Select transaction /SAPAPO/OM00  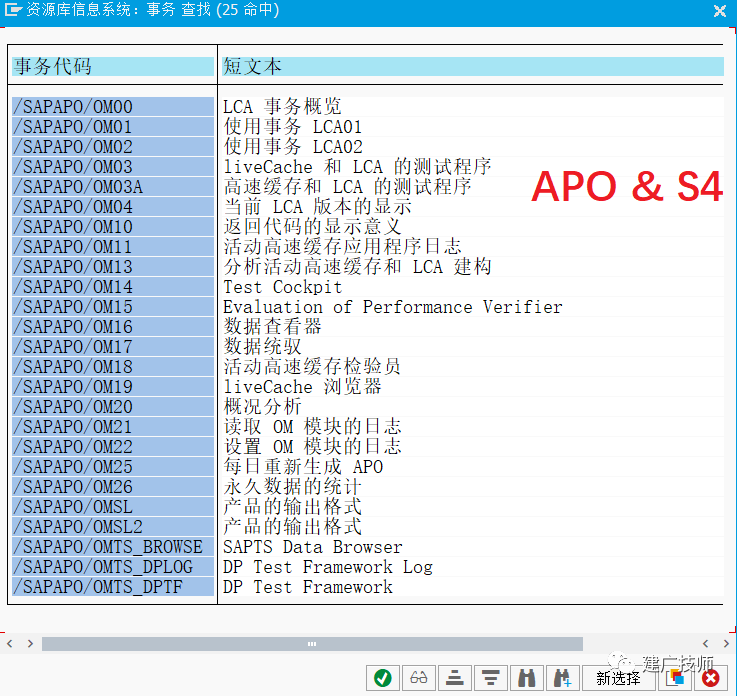(x=113, y=107)
